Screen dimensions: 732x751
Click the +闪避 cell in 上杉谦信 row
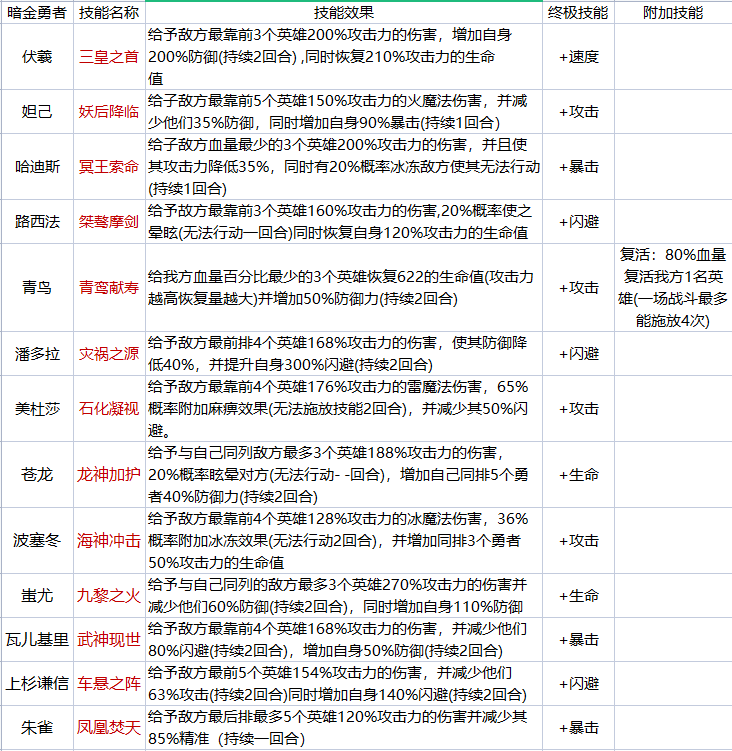tap(578, 683)
